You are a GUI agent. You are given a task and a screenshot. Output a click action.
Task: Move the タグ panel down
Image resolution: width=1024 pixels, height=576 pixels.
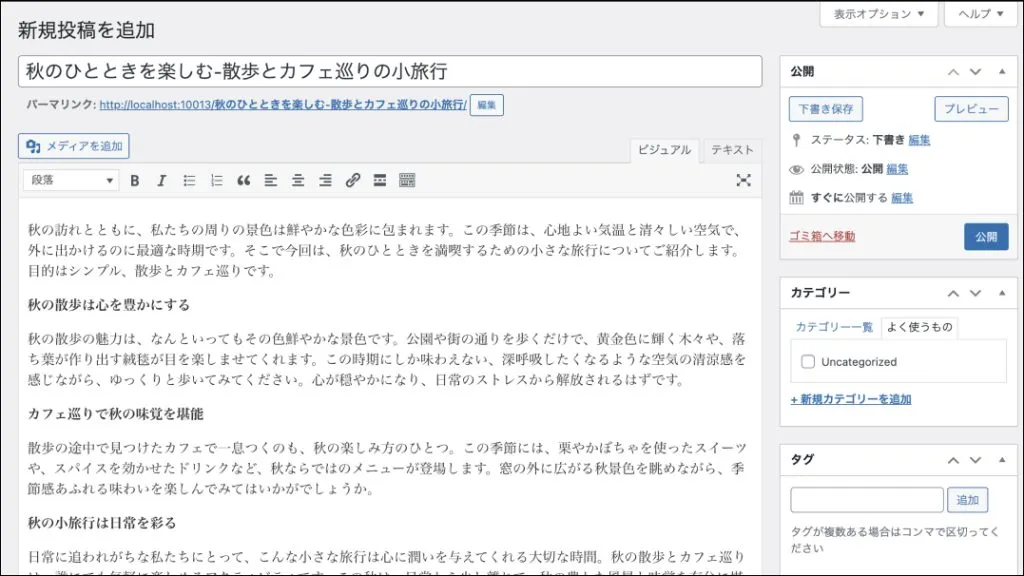975,460
